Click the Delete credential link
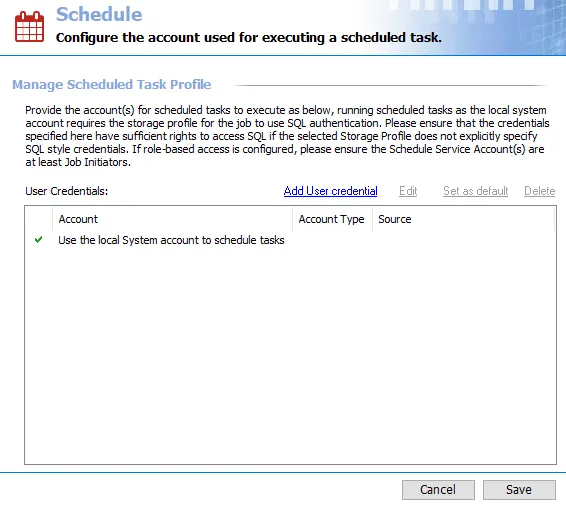 pos(539,191)
